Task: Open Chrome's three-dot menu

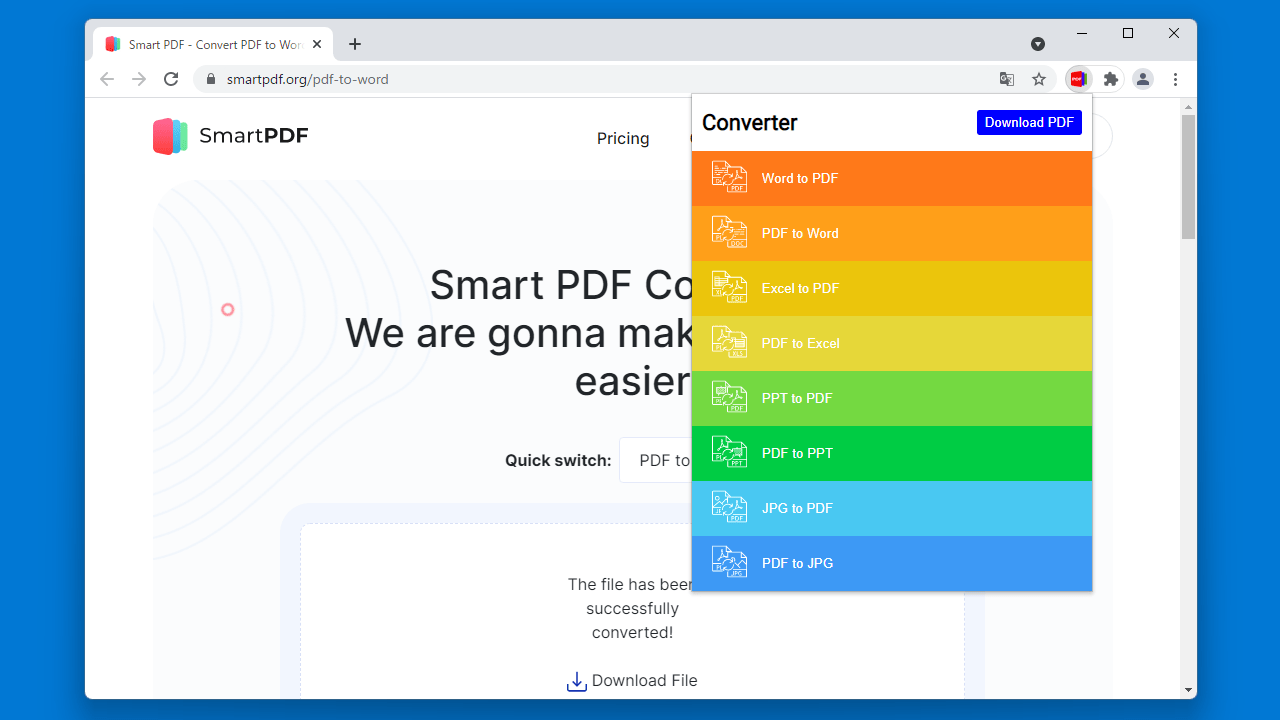Action: coord(1175,79)
